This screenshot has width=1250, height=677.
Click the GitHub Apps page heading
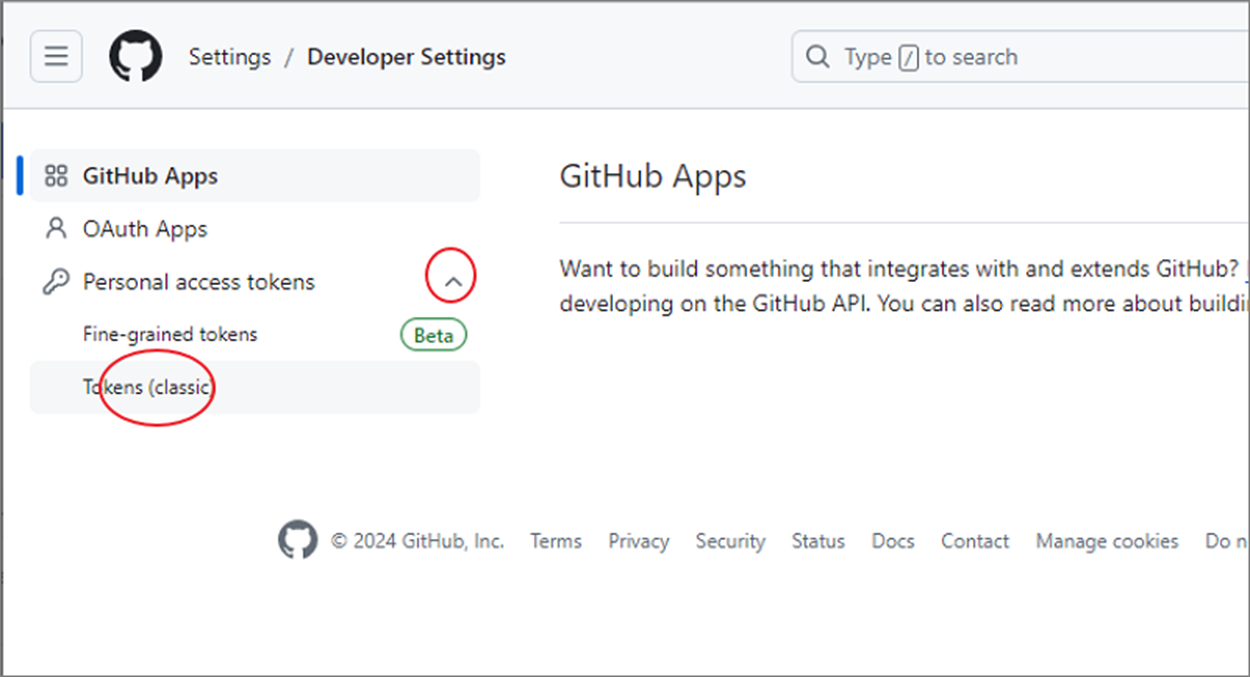[653, 177]
